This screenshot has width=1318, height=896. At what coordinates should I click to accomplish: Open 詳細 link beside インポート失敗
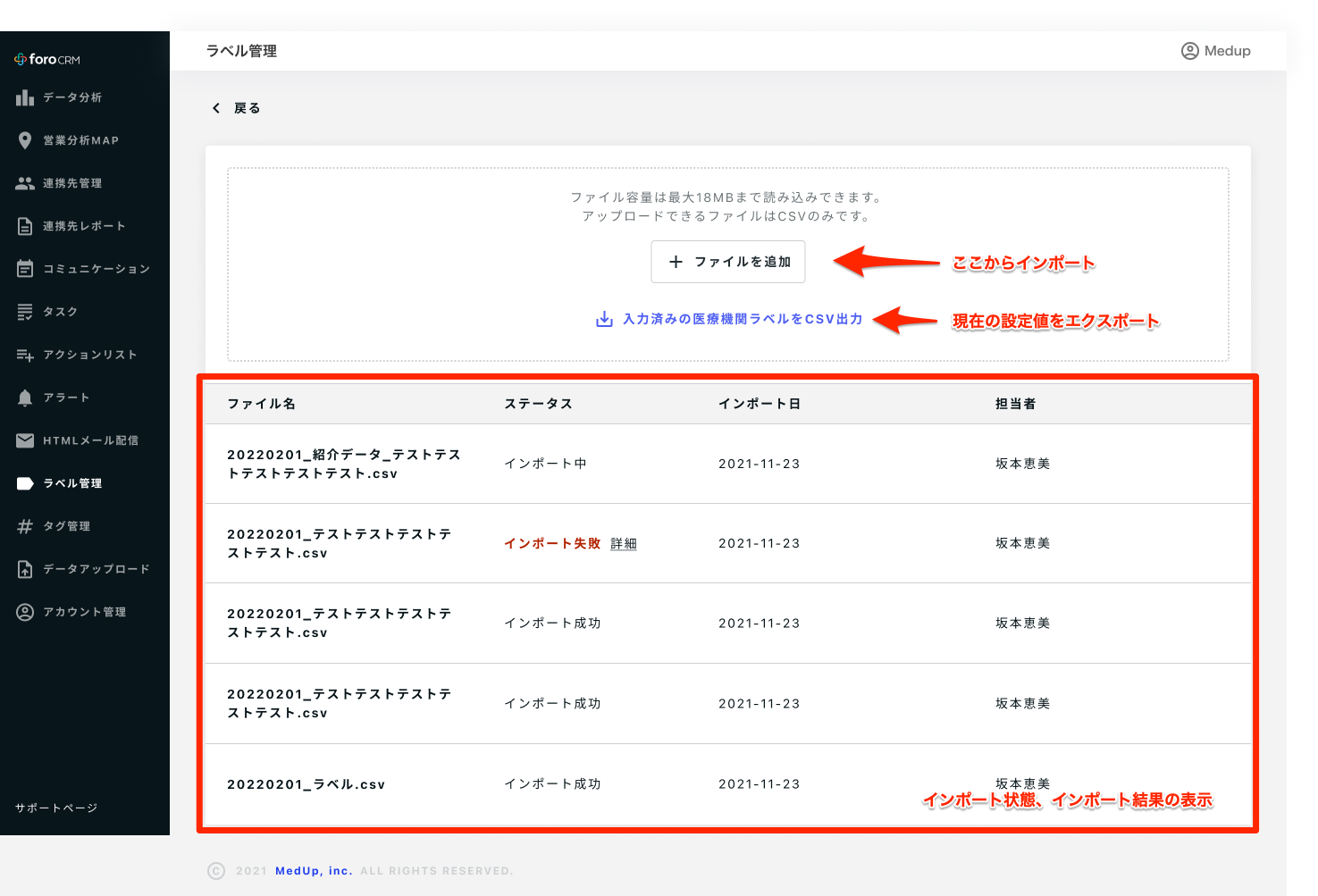[624, 543]
